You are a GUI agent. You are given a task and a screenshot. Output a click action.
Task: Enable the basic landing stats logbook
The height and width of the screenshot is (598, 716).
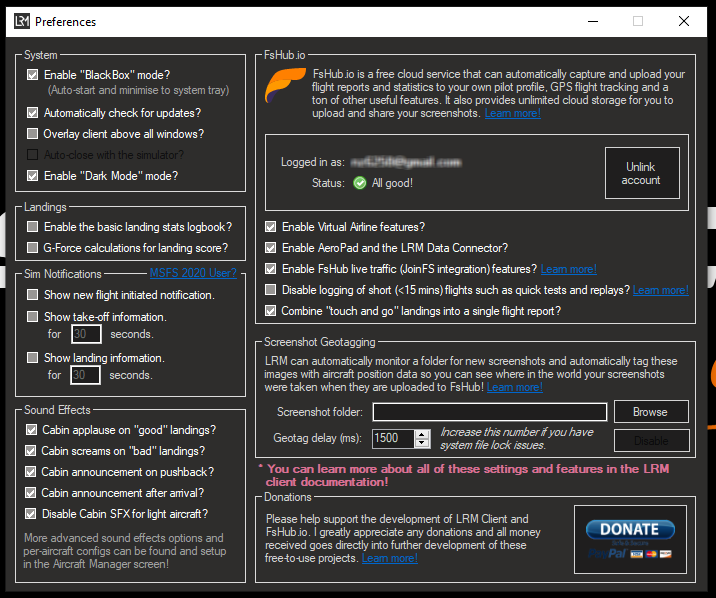[32, 226]
